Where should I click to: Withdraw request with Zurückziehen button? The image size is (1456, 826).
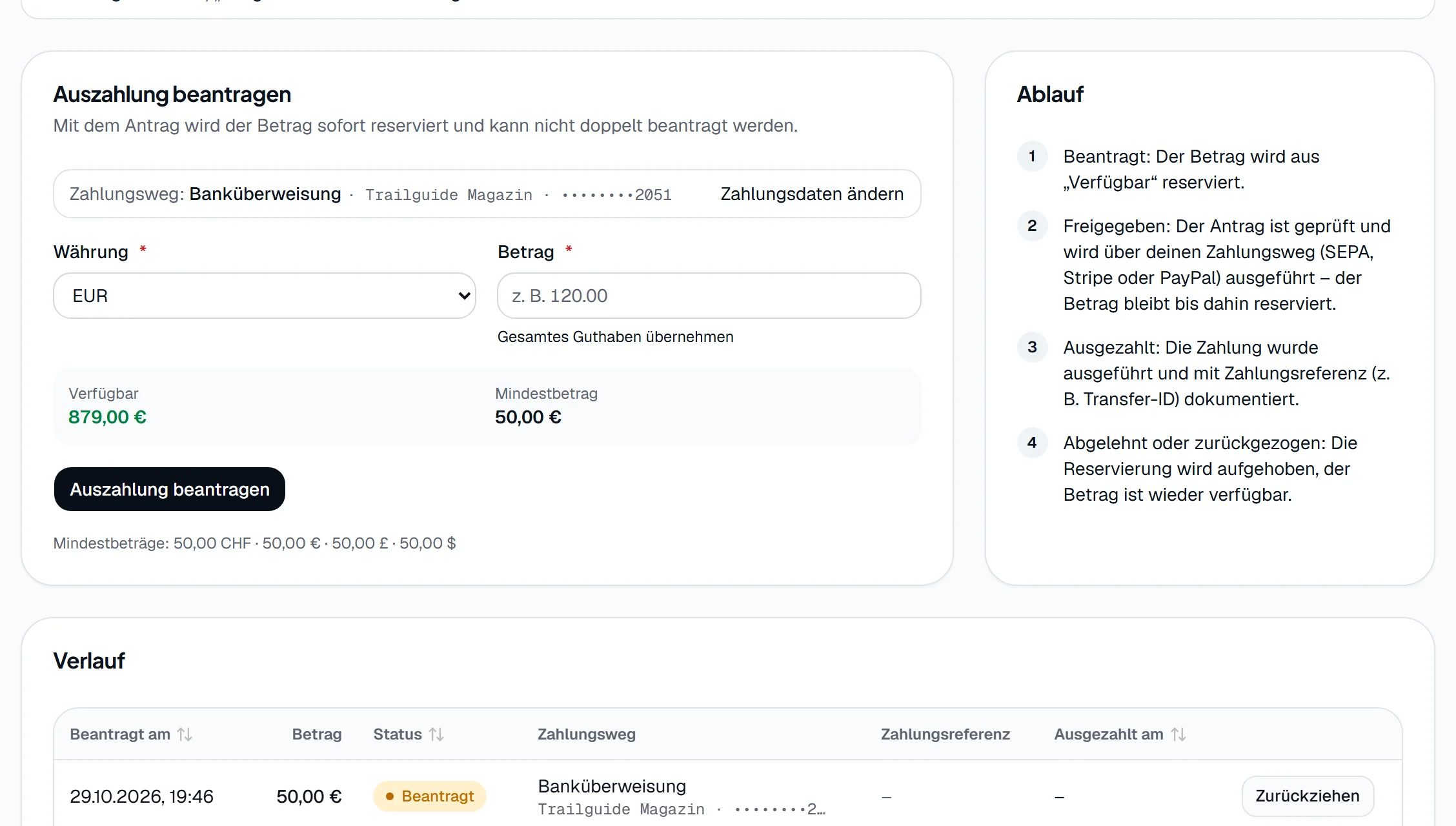tap(1308, 796)
